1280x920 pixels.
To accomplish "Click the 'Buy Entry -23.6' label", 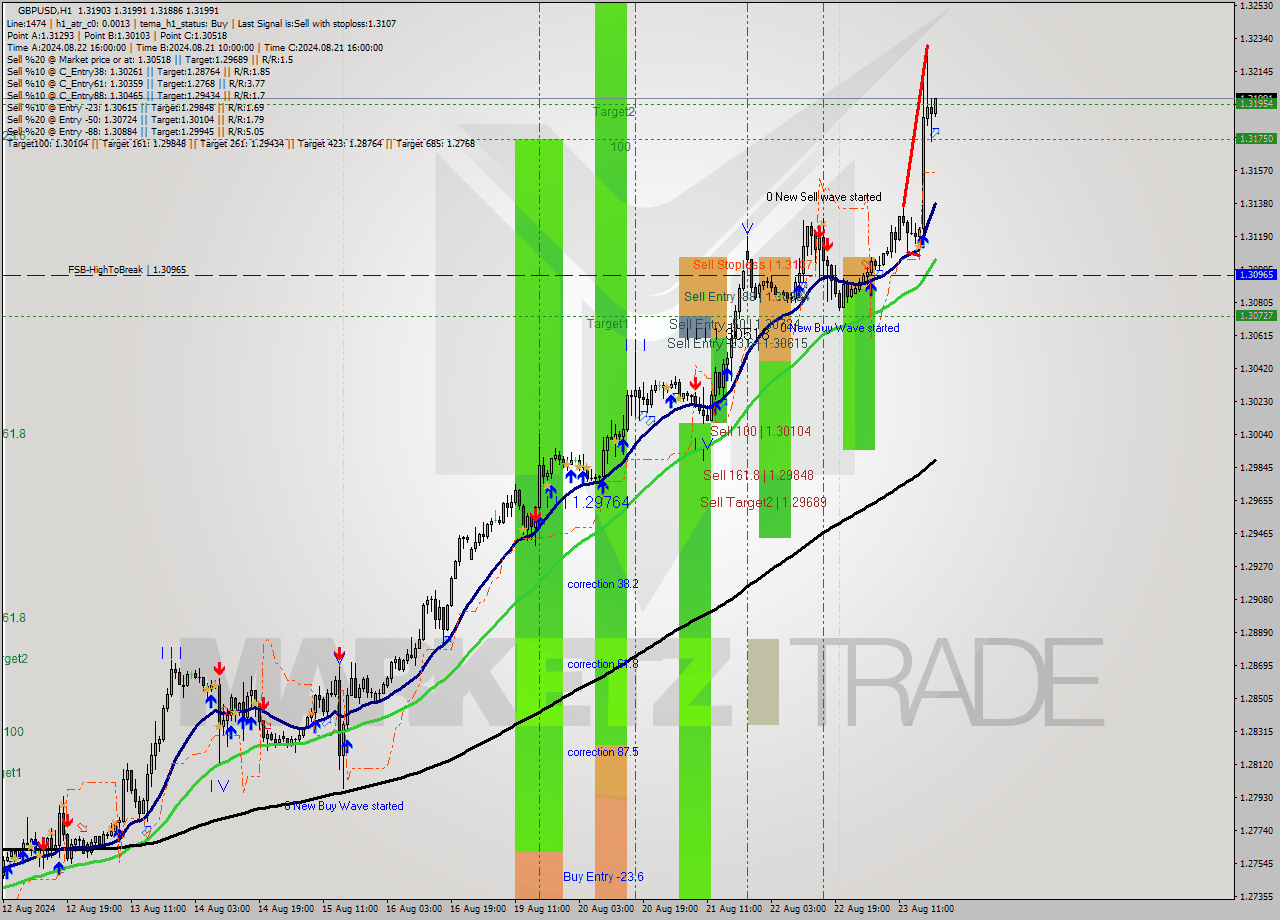I will pos(603,877).
